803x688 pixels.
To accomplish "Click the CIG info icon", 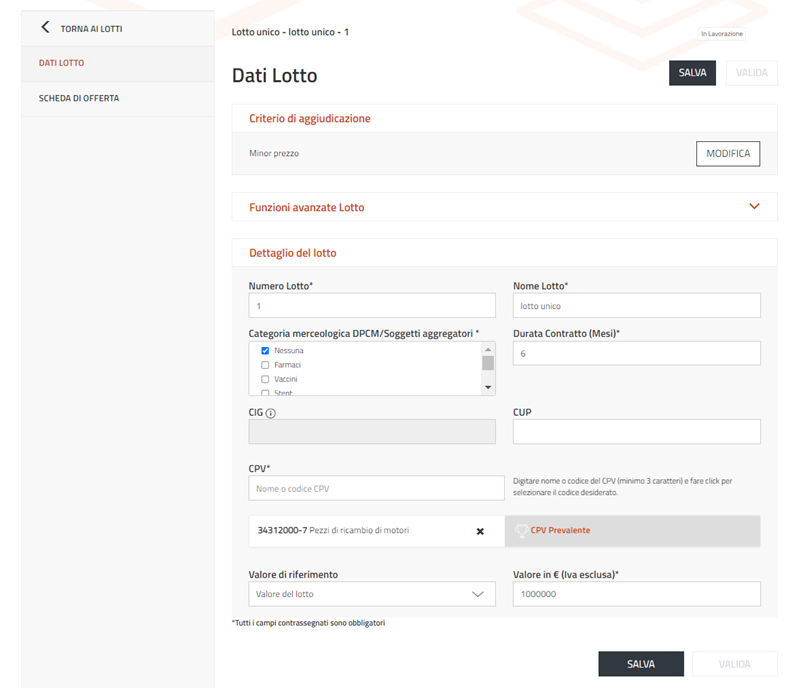I will point(271,413).
